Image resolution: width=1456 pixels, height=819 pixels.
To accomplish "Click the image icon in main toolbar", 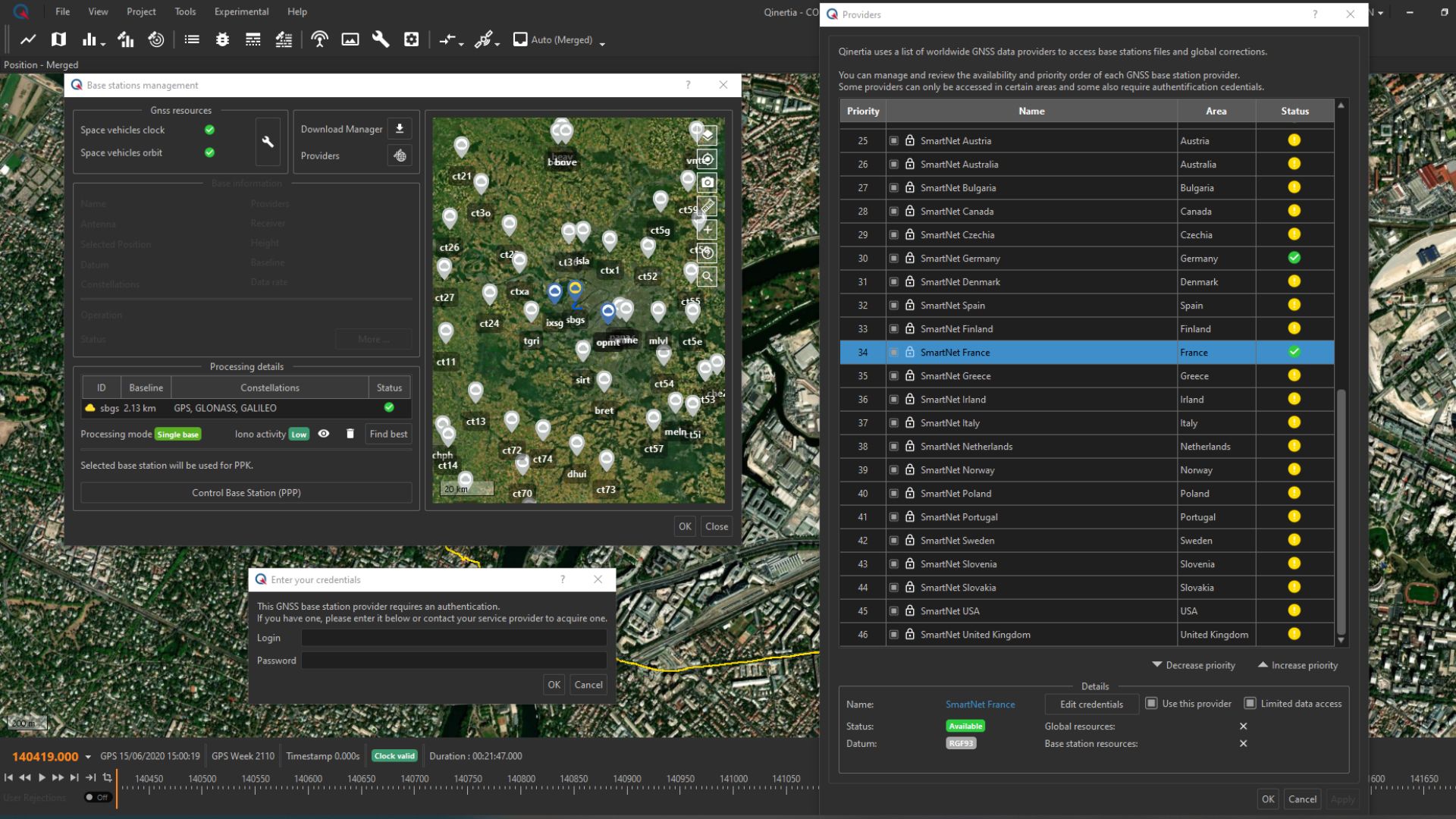I will pos(350,39).
